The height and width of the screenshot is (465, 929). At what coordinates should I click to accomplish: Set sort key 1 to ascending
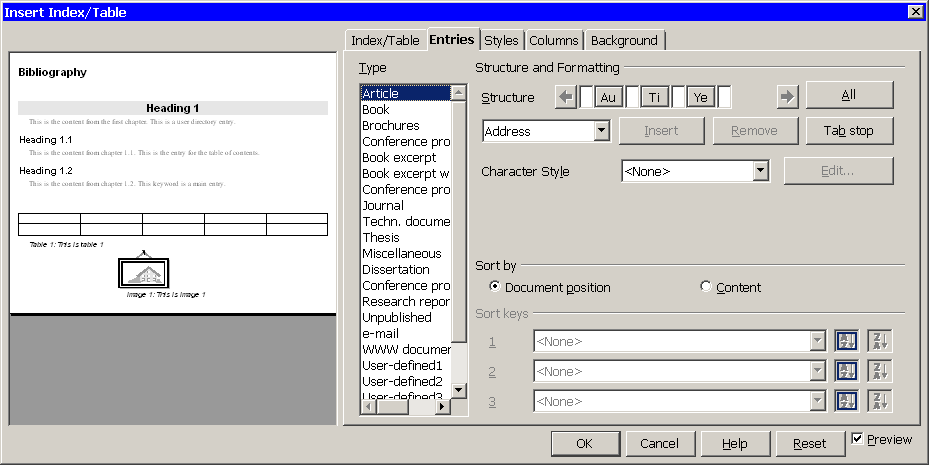tap(847, 341)
